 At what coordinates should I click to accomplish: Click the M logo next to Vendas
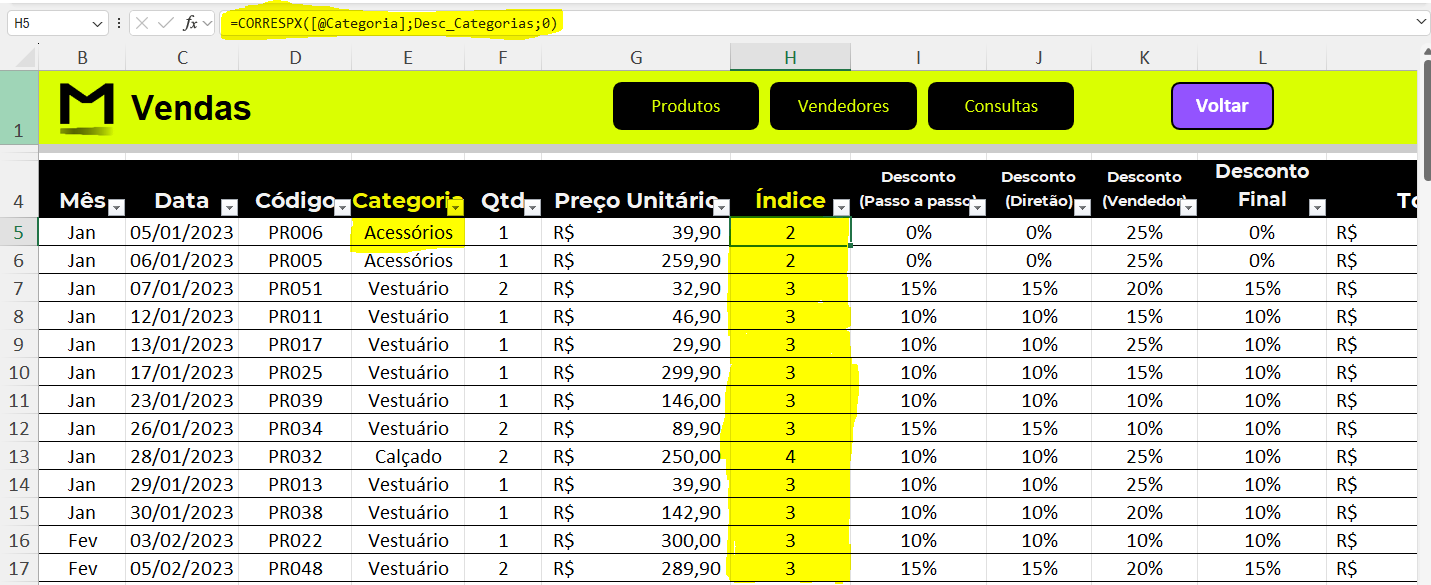[x=87, y=108]
